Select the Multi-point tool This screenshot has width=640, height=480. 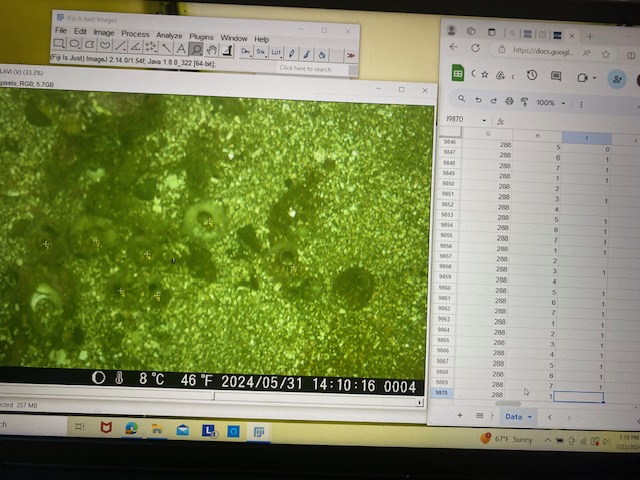click(151, 47)
